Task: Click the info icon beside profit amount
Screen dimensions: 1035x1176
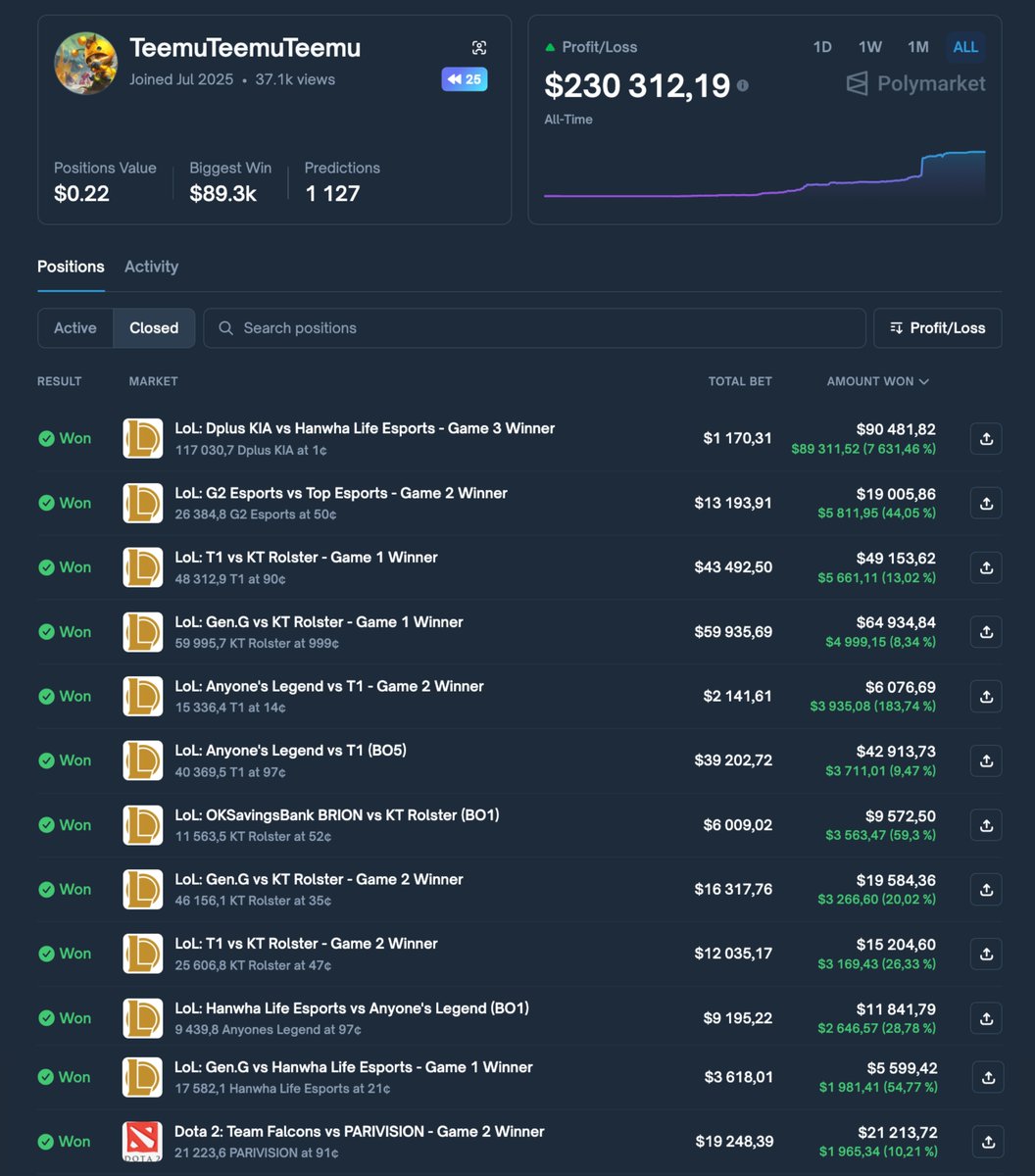Action: tap(743, 85)
